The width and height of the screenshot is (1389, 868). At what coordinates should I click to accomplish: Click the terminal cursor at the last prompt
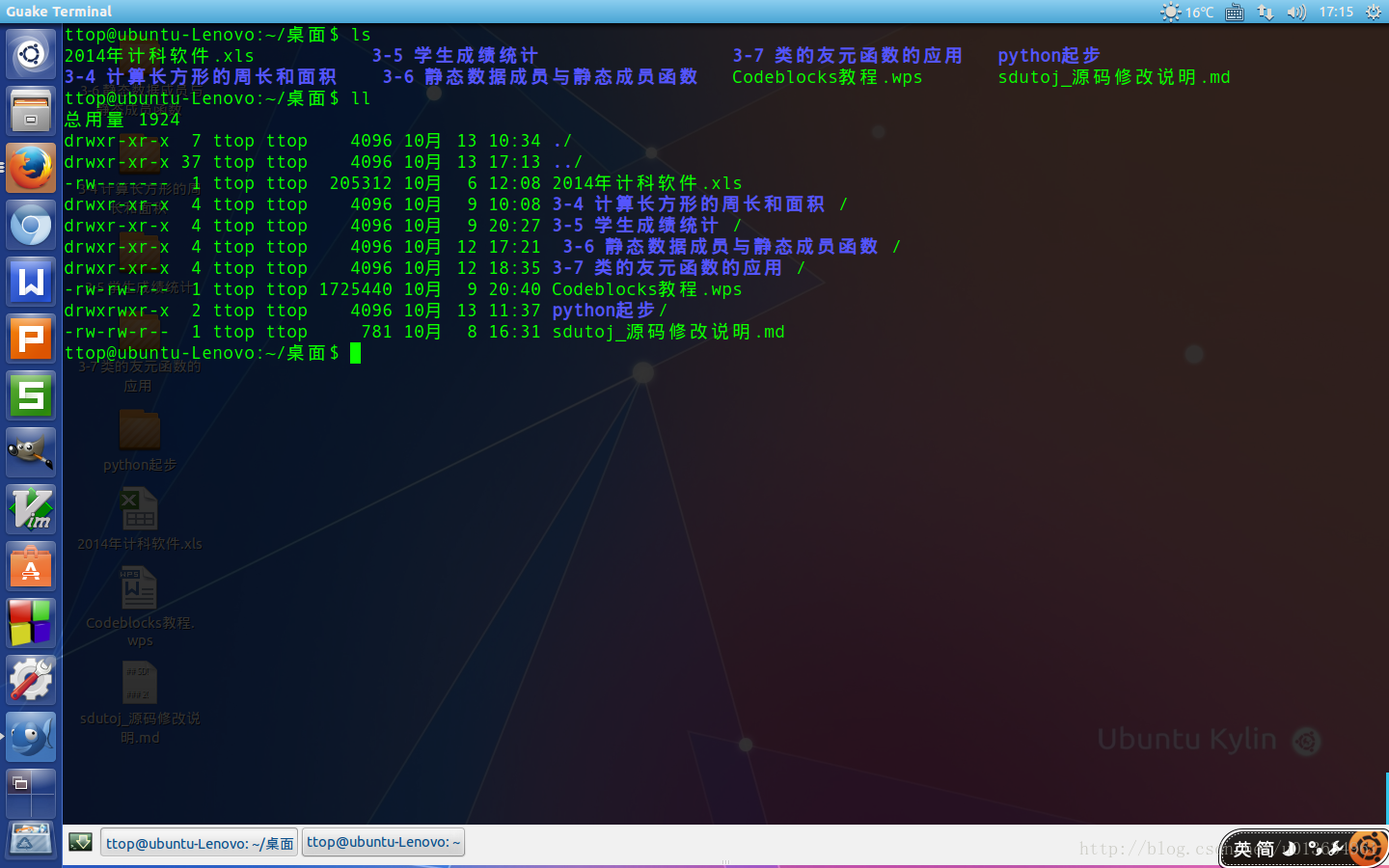(355, 353)
